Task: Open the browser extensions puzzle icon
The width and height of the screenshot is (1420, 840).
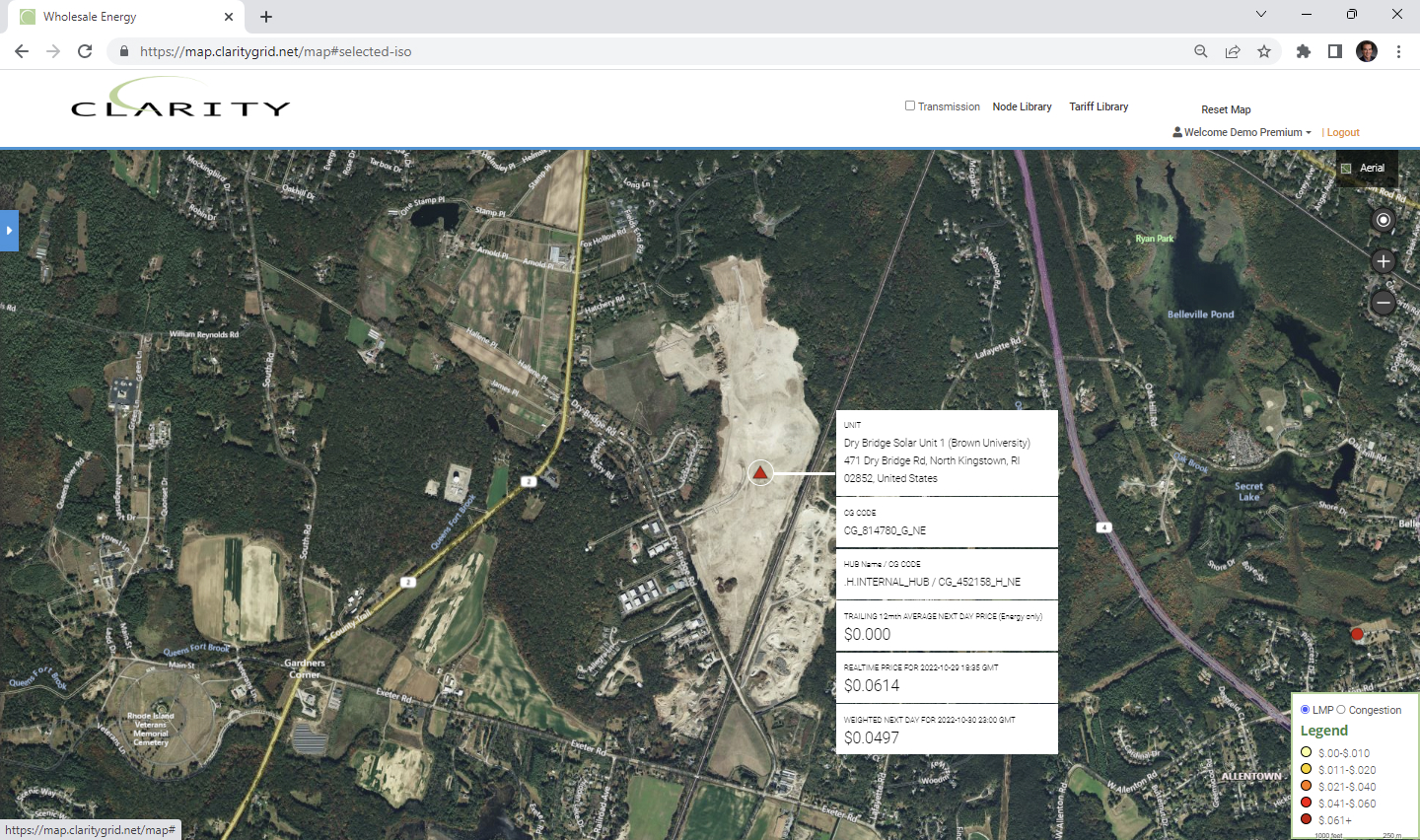Action: click(1303, 51)
